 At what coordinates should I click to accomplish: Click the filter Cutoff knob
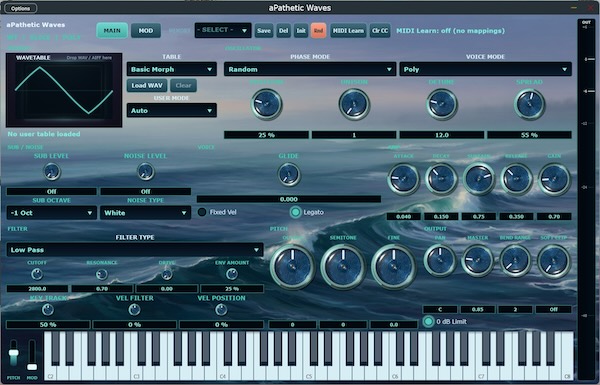[x=37, y=274]
